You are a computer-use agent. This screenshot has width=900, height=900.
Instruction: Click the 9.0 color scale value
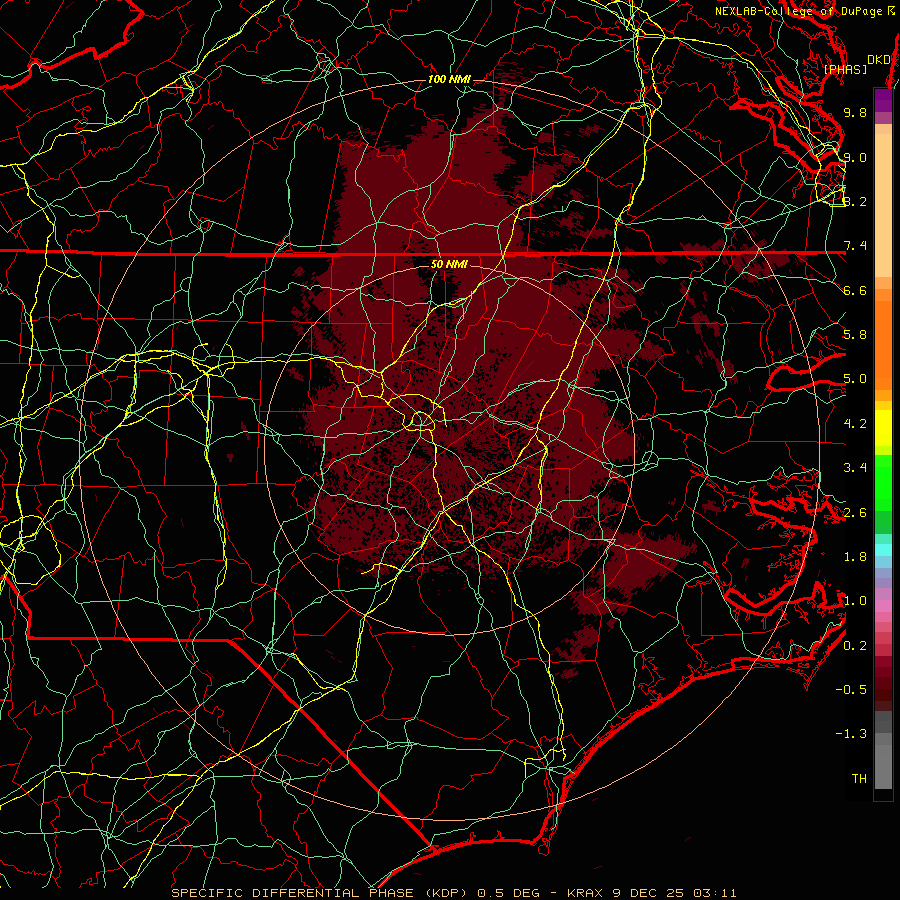point(855,157)
